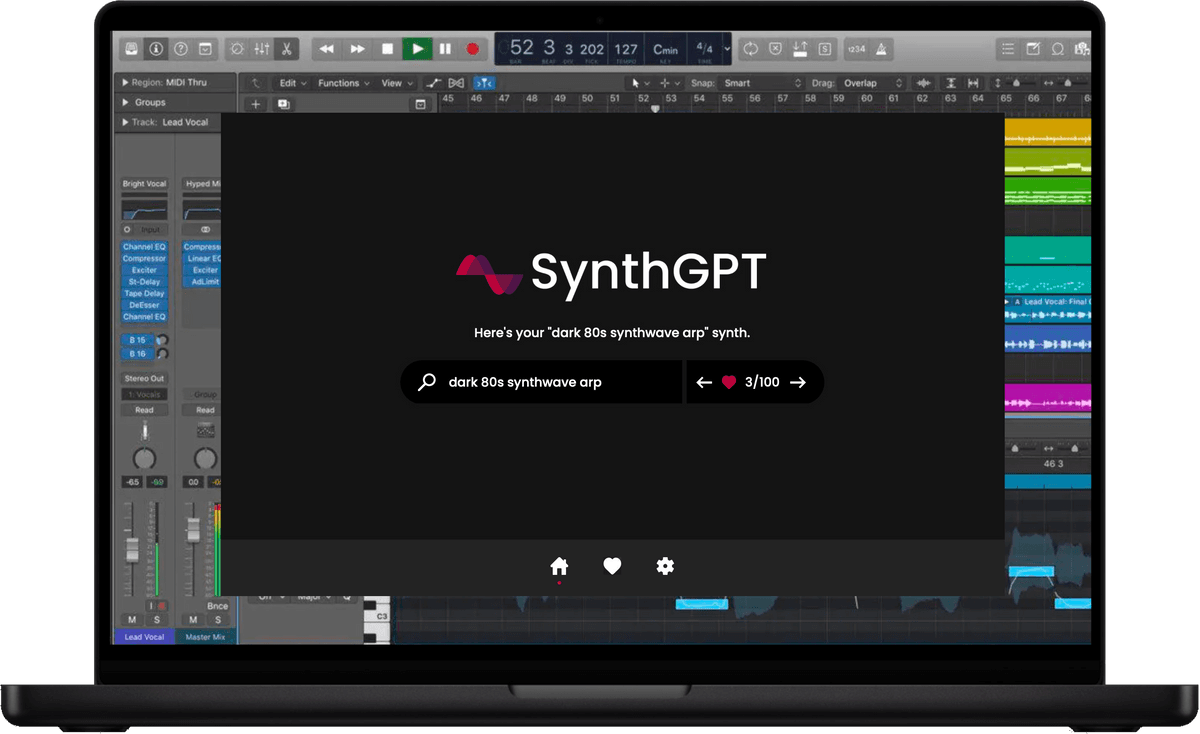Favorite the current synth with heart toggle
This screenshot has width=1200, height=734.
729,382
